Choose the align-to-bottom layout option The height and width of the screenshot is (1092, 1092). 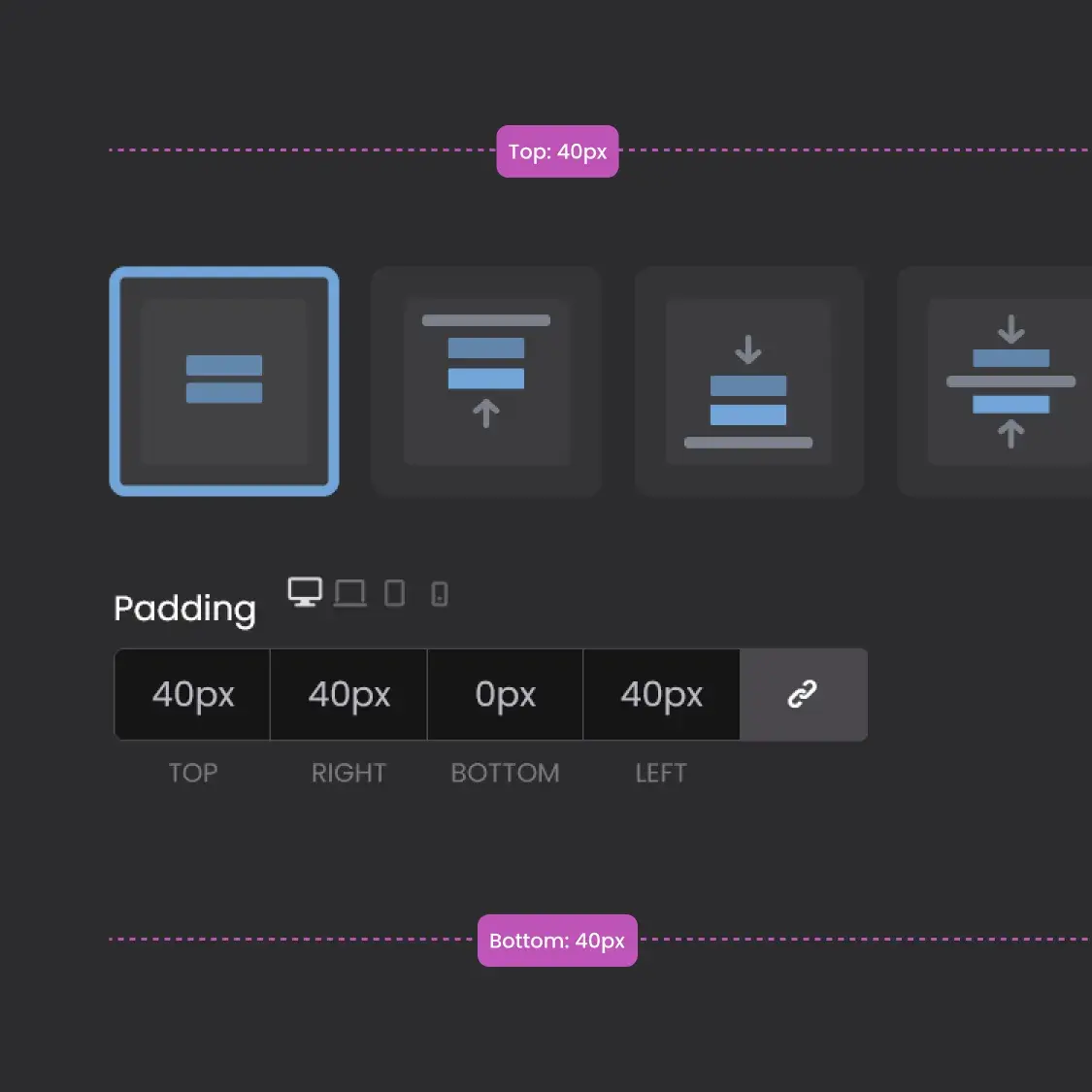tap(748, 381)
